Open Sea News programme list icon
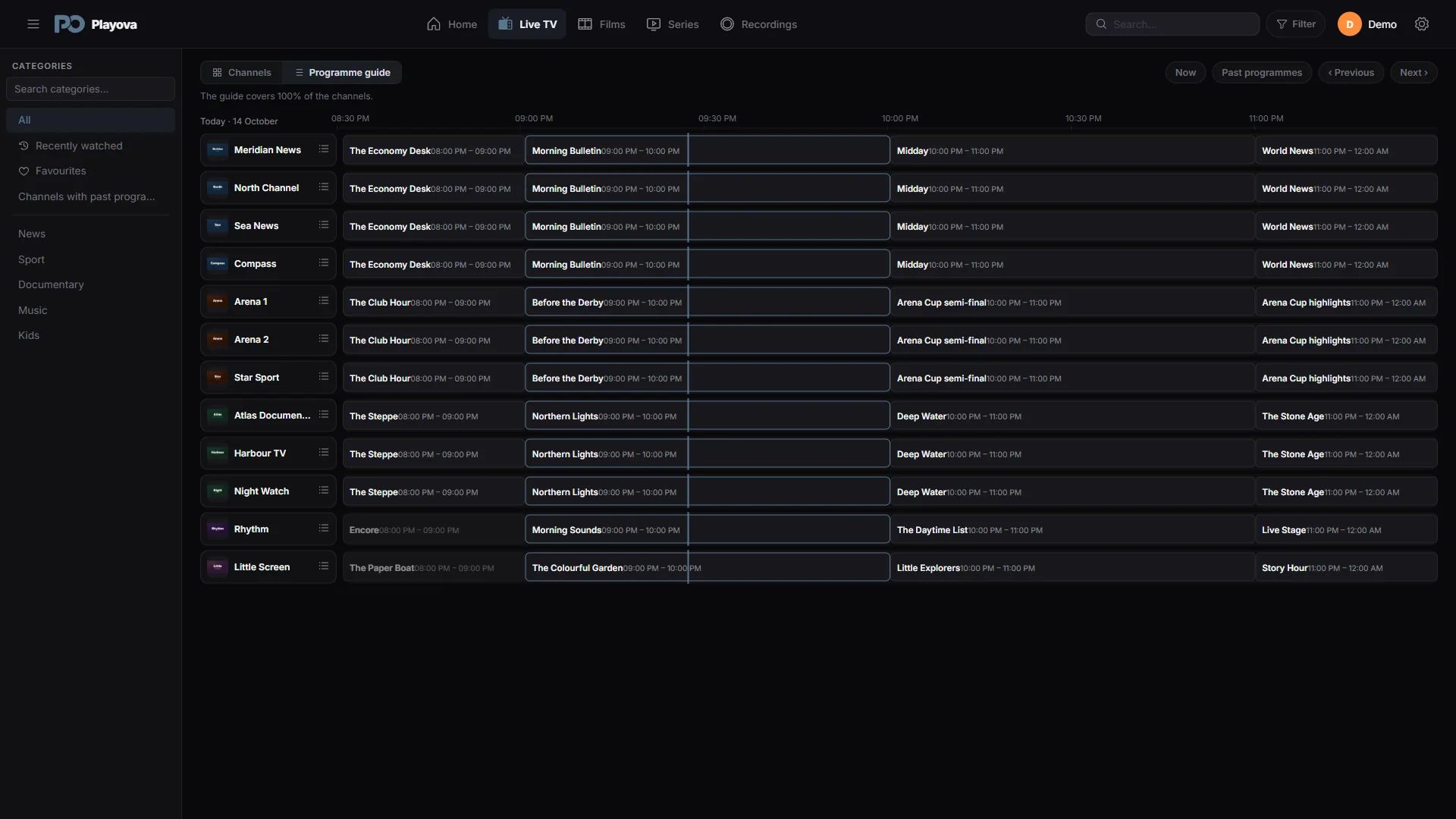 click(324, 225)
